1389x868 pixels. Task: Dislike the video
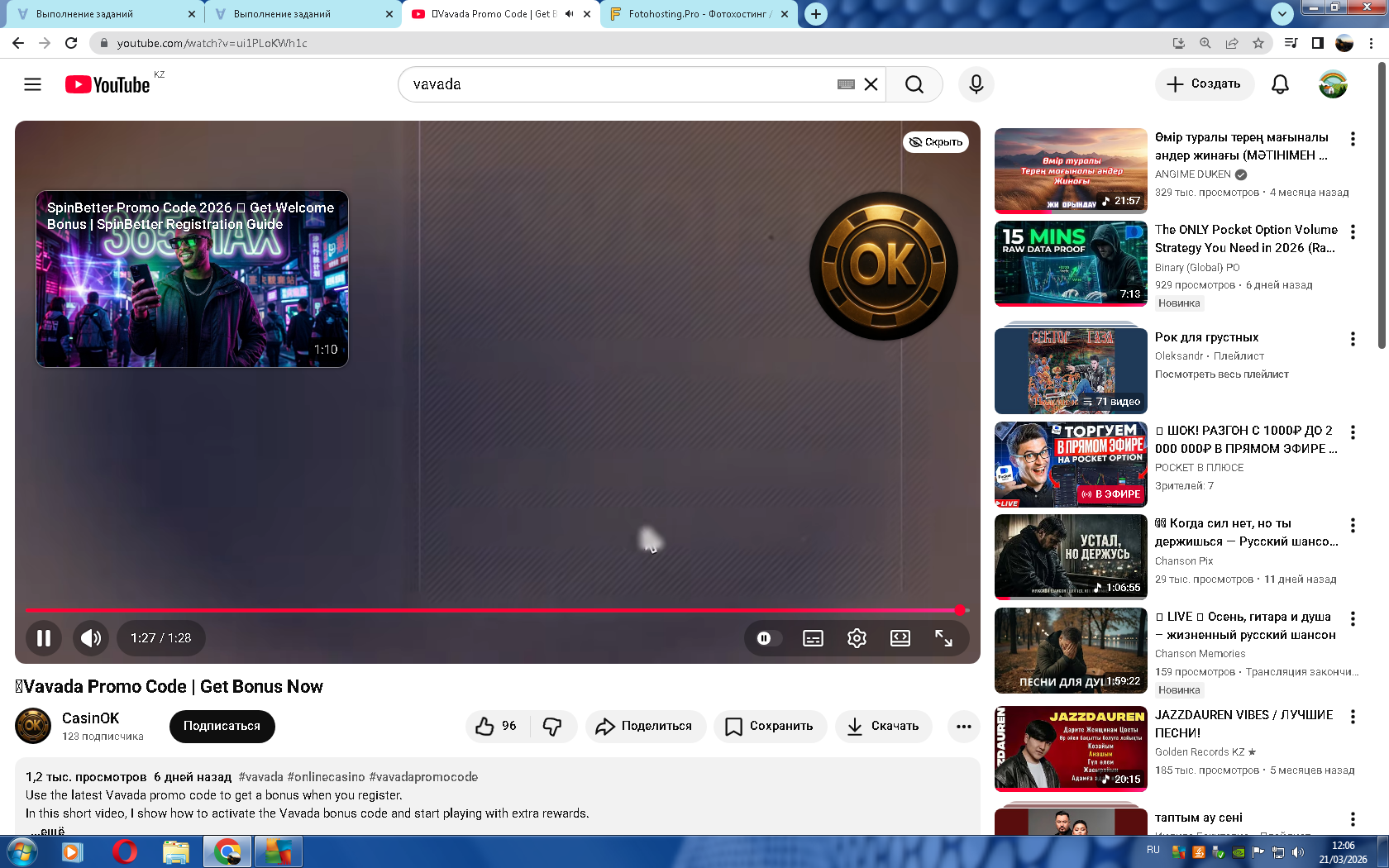(x=552, y=726)
